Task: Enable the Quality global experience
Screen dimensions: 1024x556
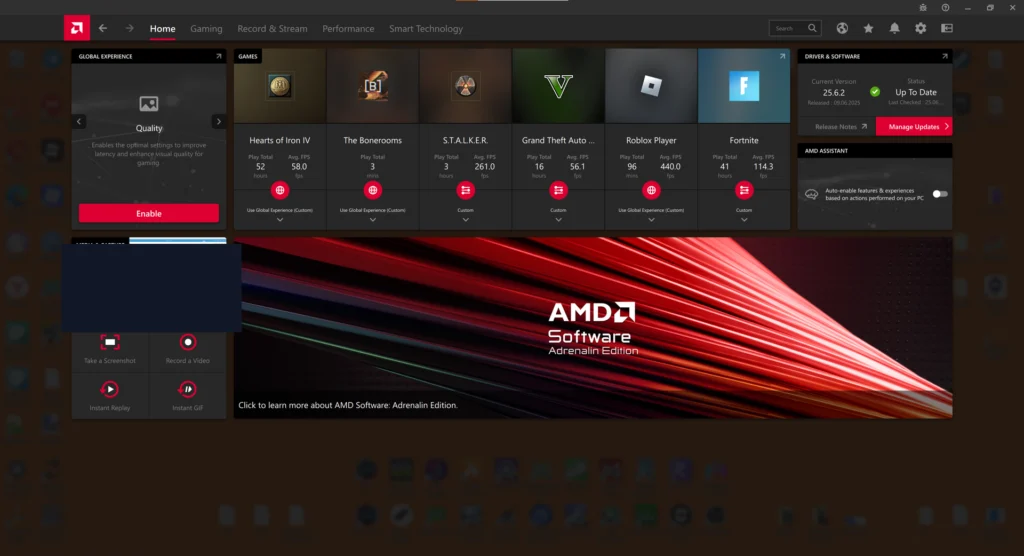Action: click(x=149, y=213)
